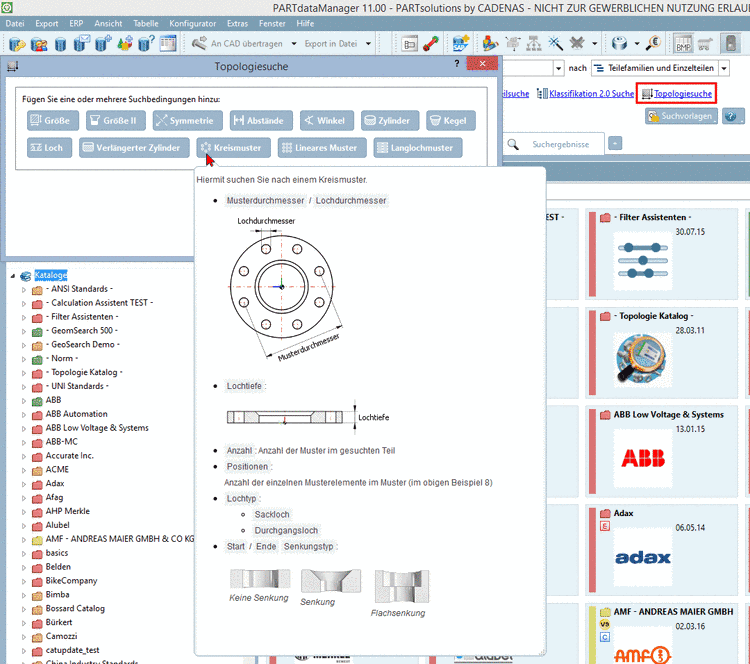Click the 3D part view toolbar icon
Image resolution: width=750 pixels, height=664 pixels.
619,44
